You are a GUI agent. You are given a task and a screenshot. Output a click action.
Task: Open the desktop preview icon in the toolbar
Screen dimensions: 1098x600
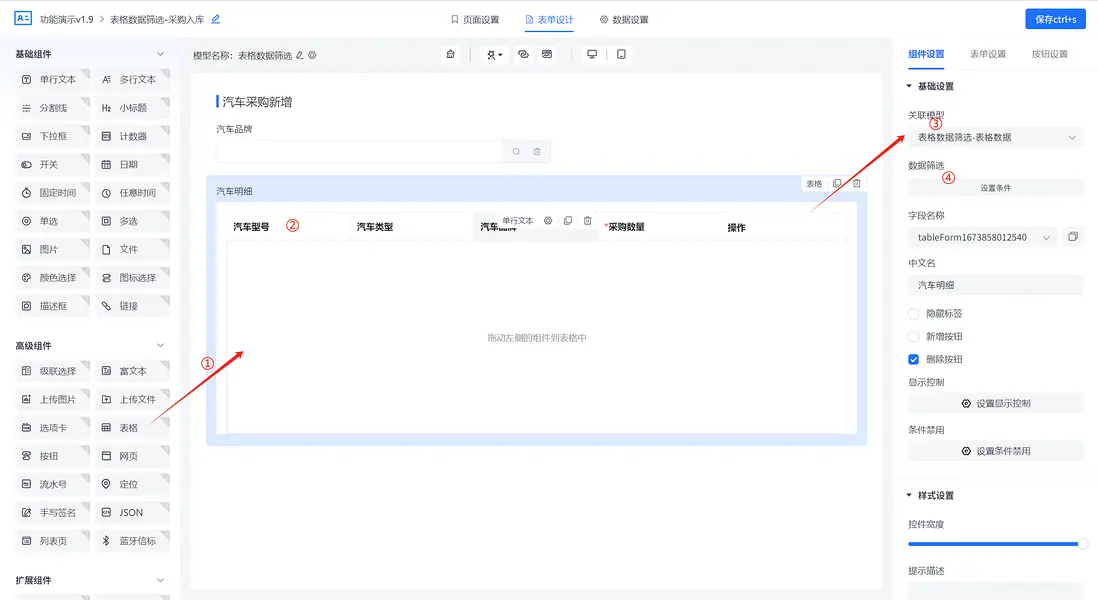tap(590, 53)
